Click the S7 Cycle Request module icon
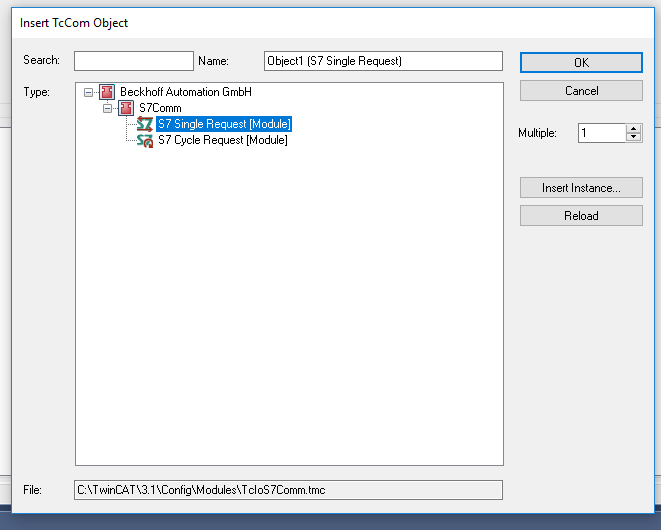This screenshot has height=530, width=661. (145, 140)
